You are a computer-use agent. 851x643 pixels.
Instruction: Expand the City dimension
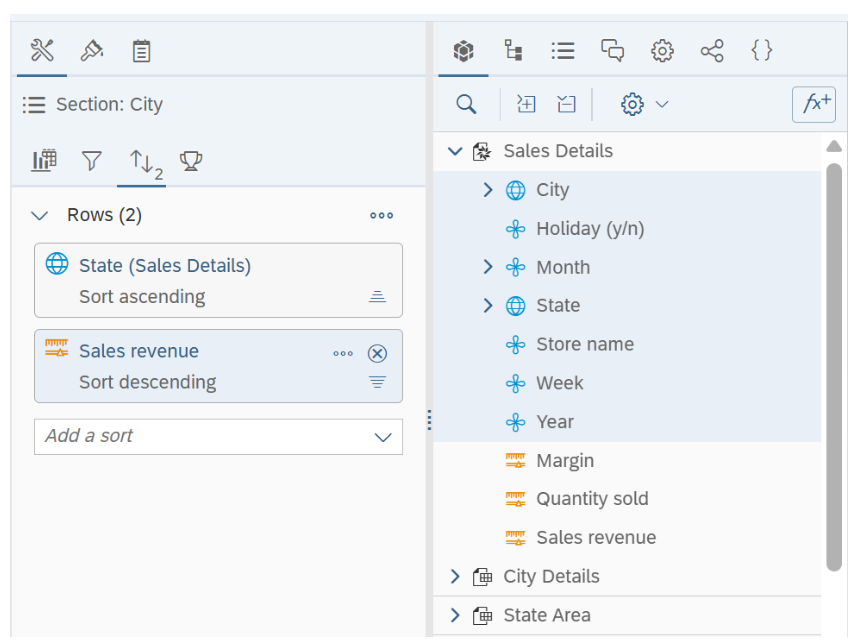(487, 190)
